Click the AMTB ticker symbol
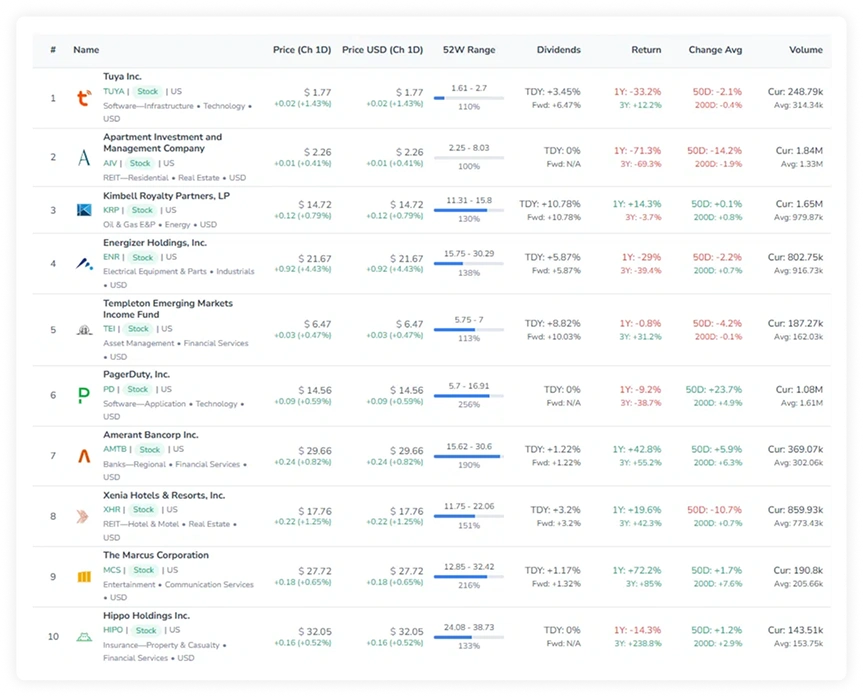 [115, 449]
